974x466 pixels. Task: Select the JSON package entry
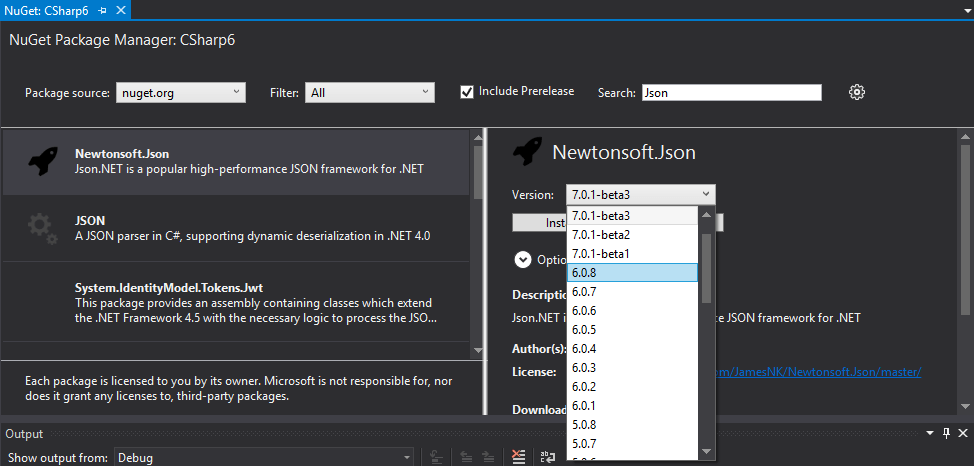click(236, 229)
